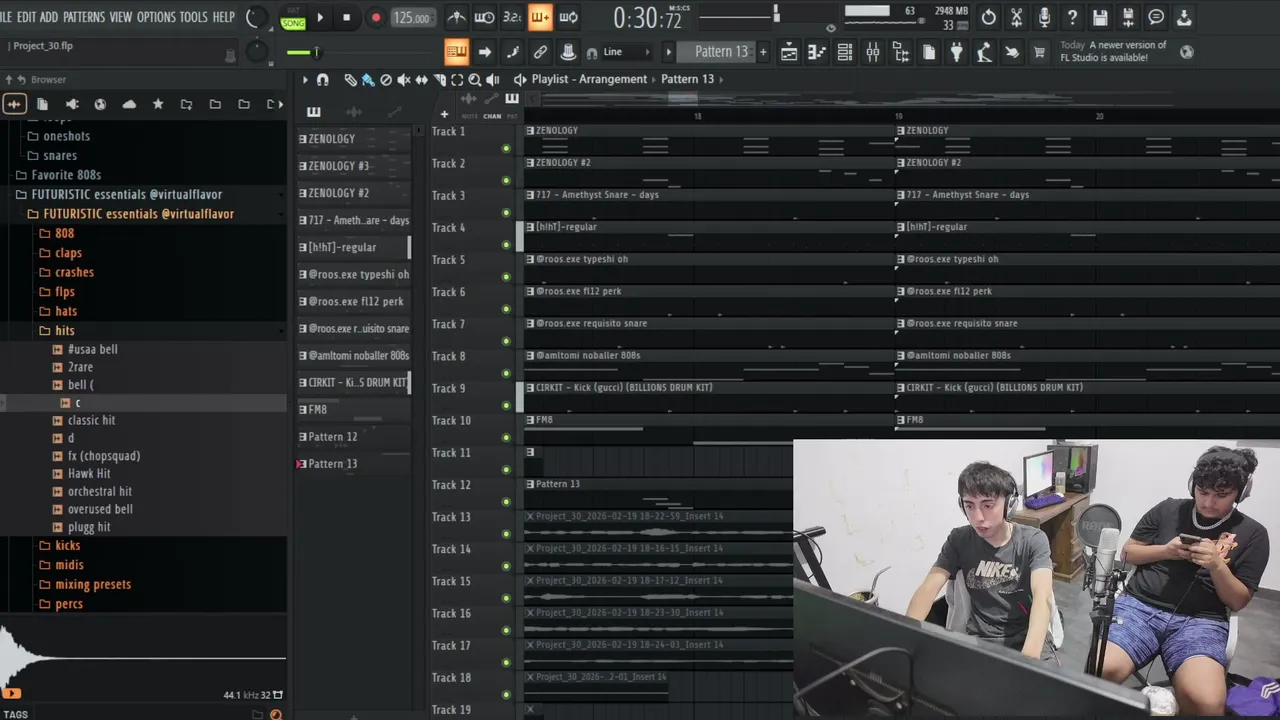Click the record button
Screen dimensions: 1280x720
376,17
